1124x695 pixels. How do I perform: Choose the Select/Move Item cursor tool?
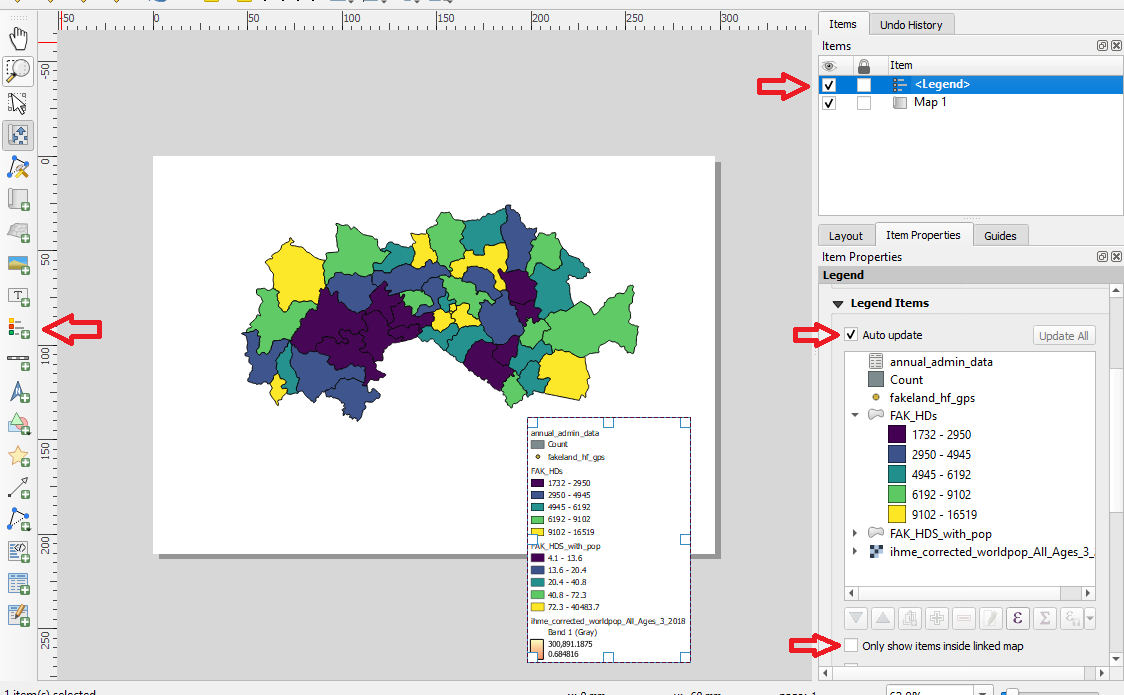18,103
